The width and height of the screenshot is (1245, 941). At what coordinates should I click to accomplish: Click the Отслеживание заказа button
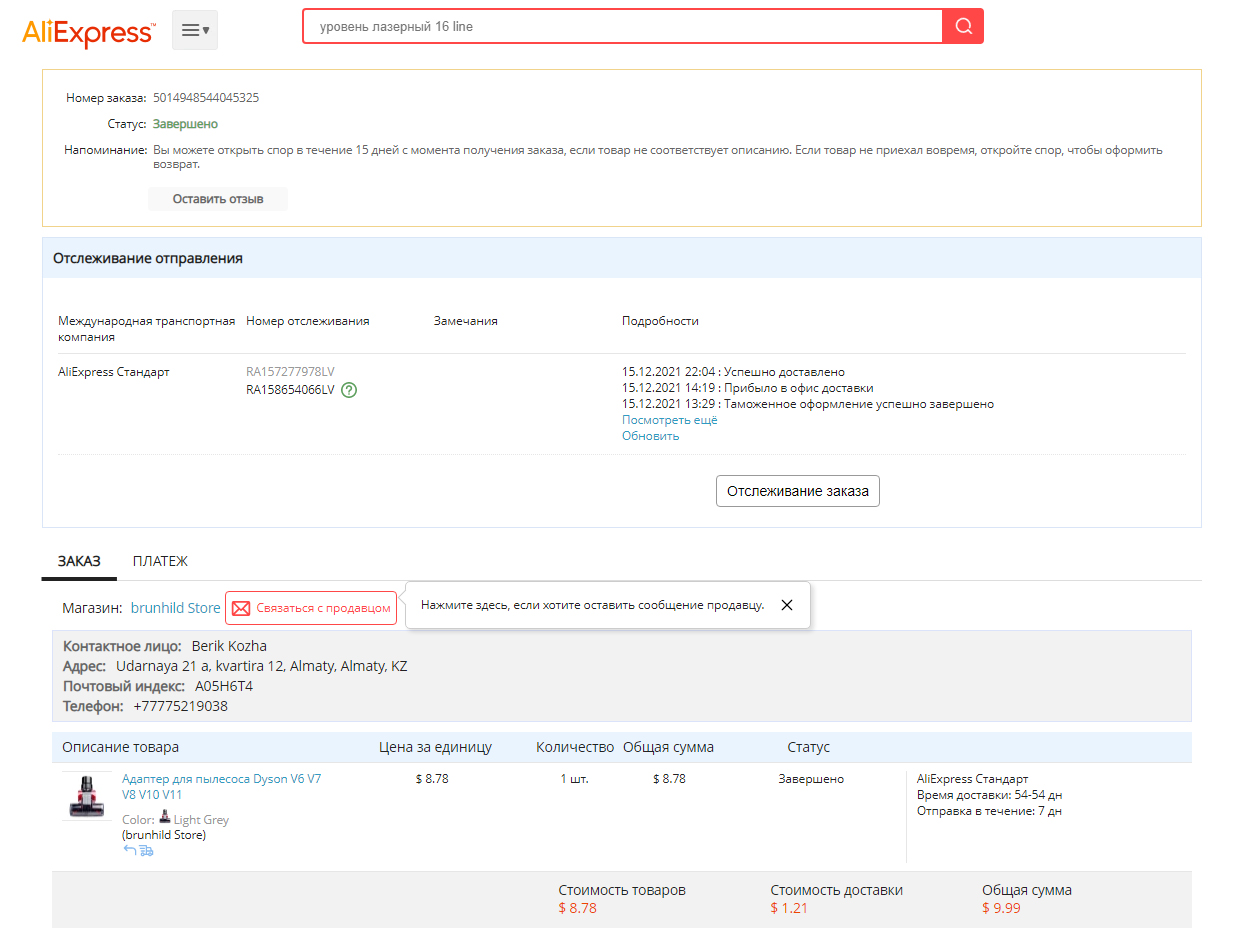(797, 491)
